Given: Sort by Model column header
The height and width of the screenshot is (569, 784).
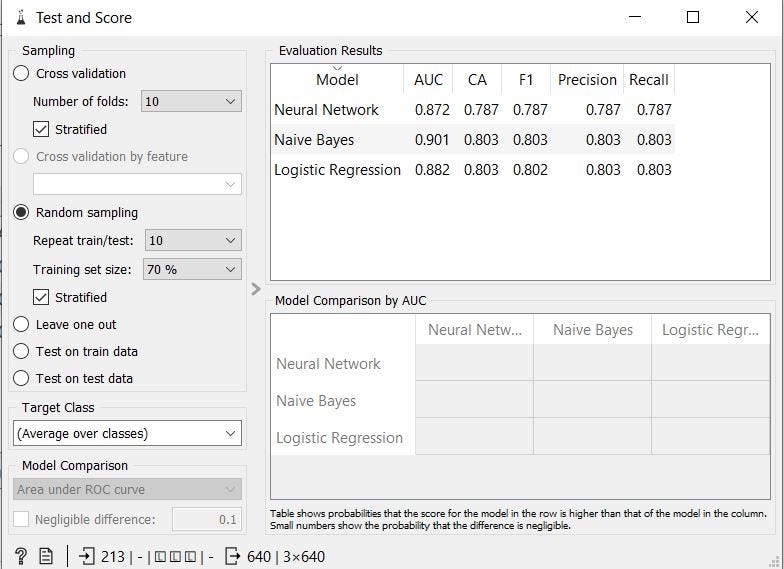Looking at the screenshot, I should coord(337,80).
